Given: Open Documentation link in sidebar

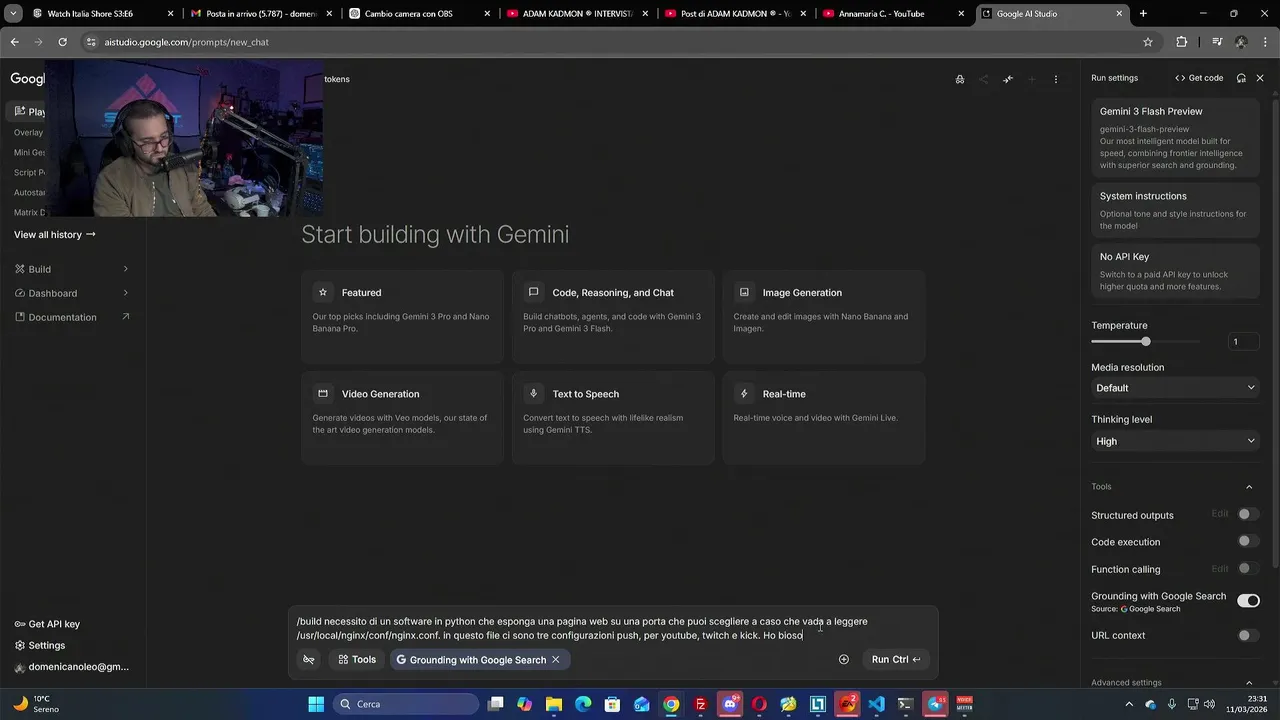Looking at the screenshot, I should coord(72,317).
